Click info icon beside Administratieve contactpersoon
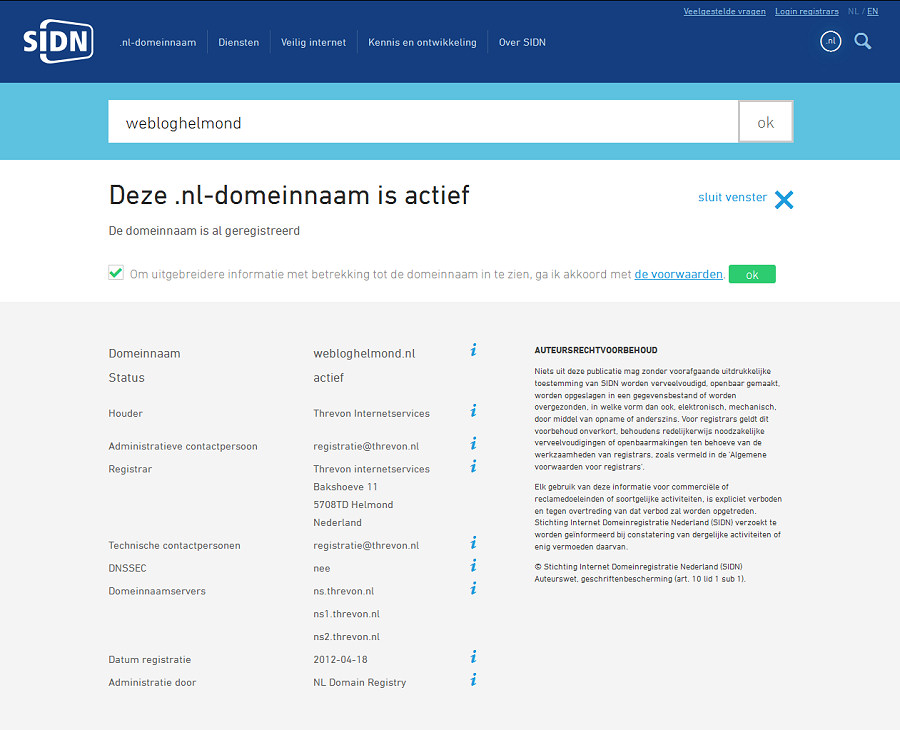The width and height of the screenshot is (900, 730). click(473, 444)
